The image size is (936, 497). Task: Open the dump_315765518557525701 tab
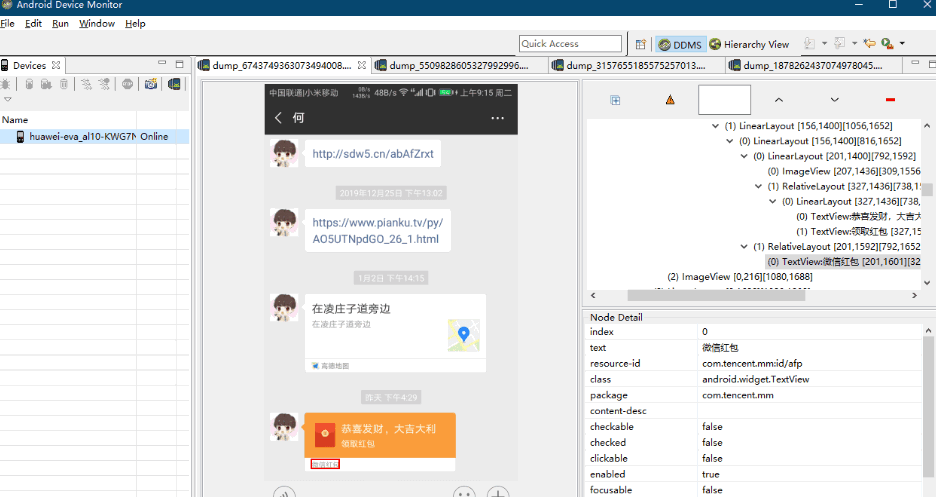pos(635,65)
